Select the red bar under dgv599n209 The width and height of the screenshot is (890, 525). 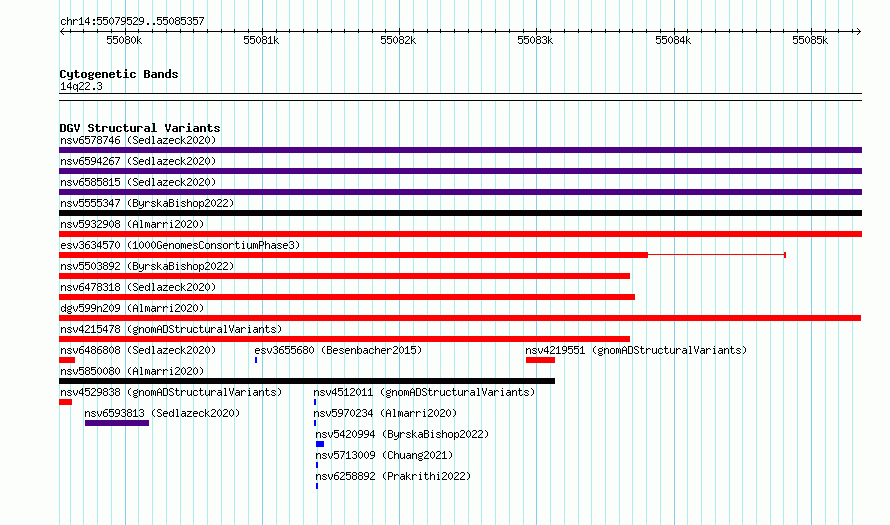coord(460,318)
